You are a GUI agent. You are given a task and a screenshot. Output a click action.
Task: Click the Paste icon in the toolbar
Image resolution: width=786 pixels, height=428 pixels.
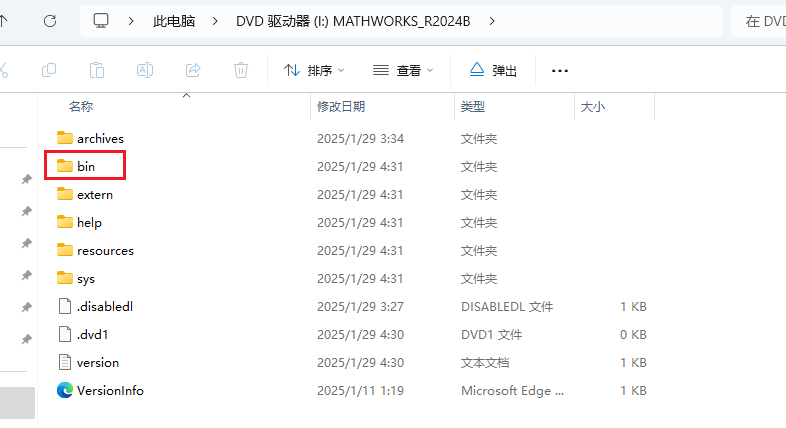tap(97, 70)
